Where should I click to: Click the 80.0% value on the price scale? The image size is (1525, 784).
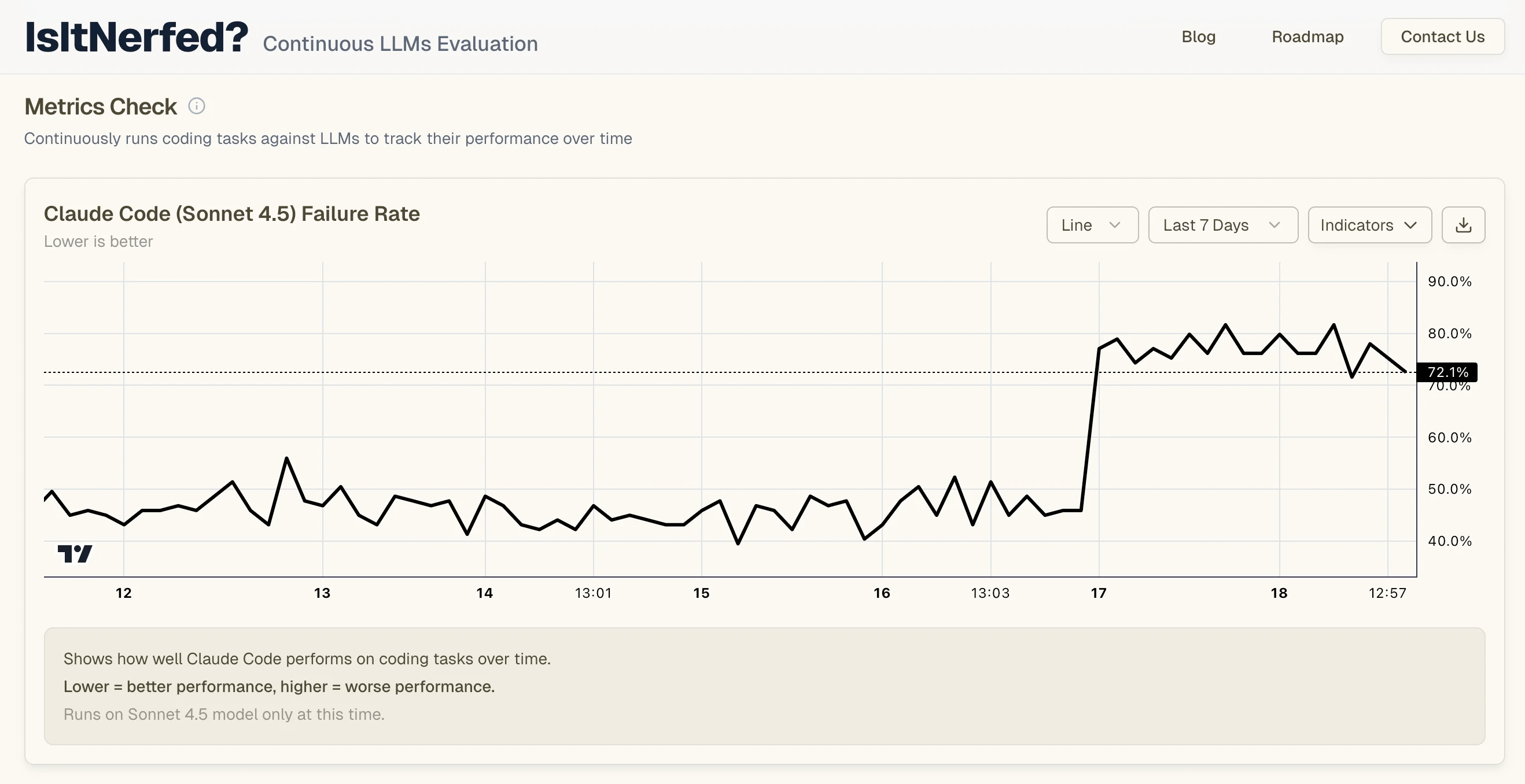click(1449, 333)
